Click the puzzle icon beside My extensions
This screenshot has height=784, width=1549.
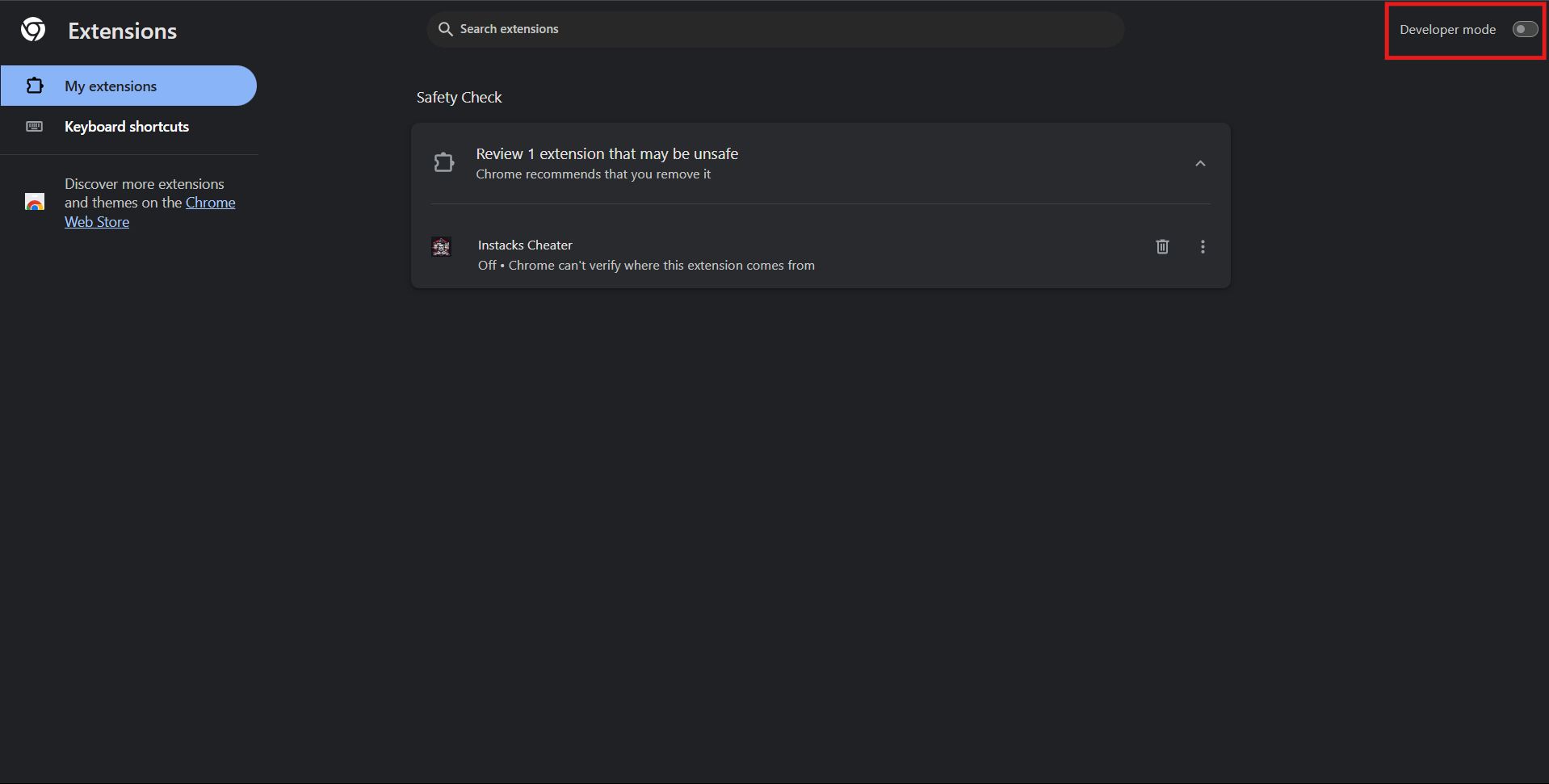click(35, 86)
